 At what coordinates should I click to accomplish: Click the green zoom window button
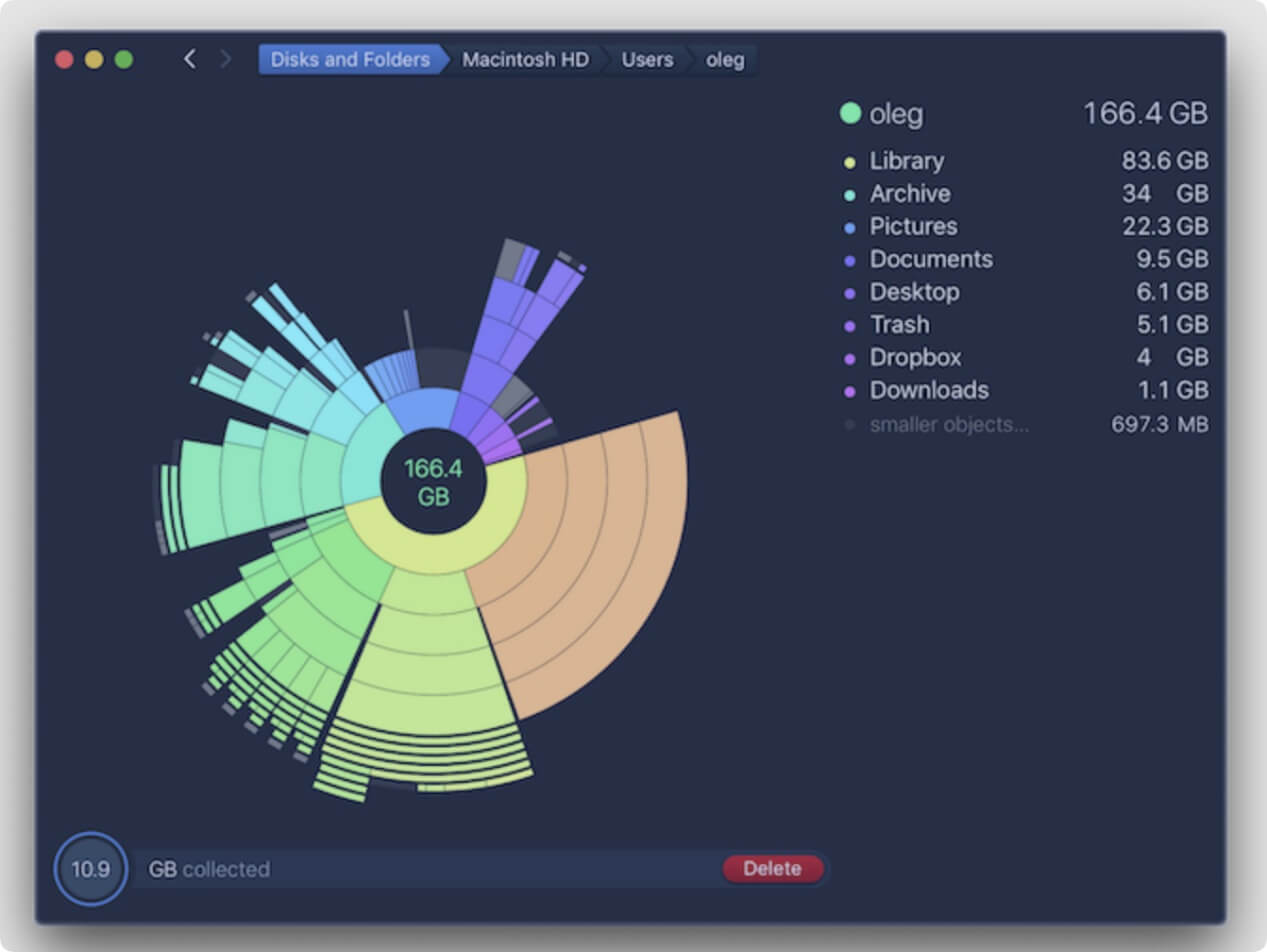click(124, 60)
